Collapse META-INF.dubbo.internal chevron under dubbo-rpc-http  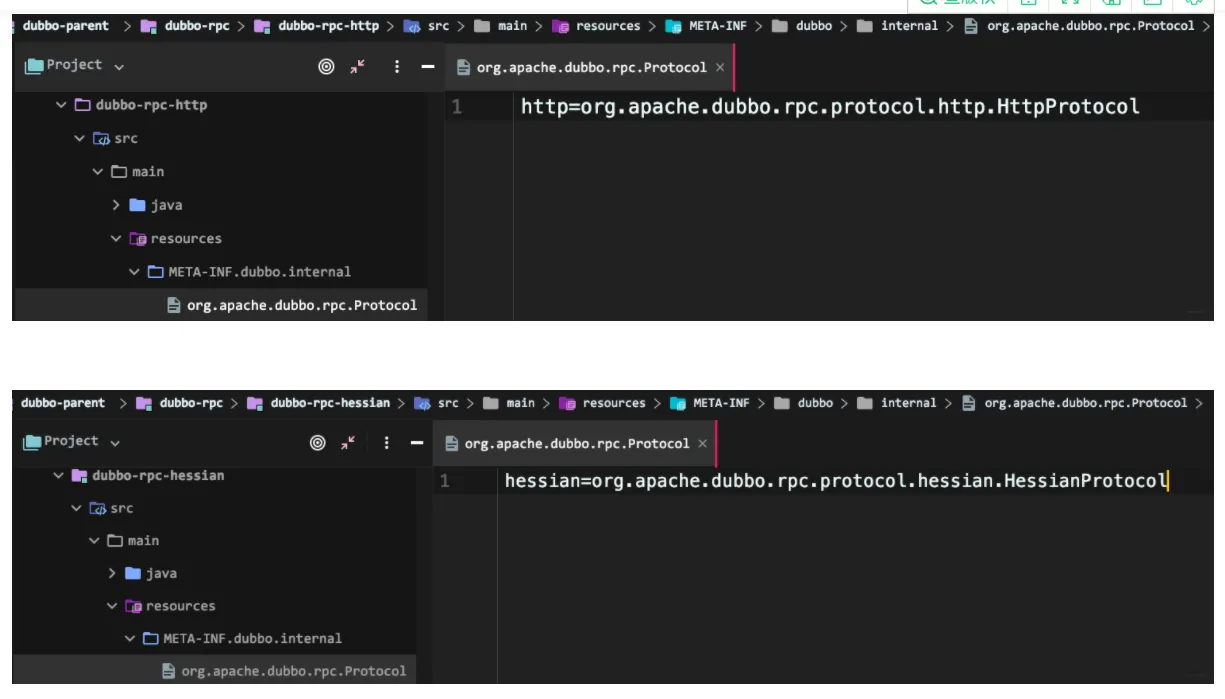(134, 272)
